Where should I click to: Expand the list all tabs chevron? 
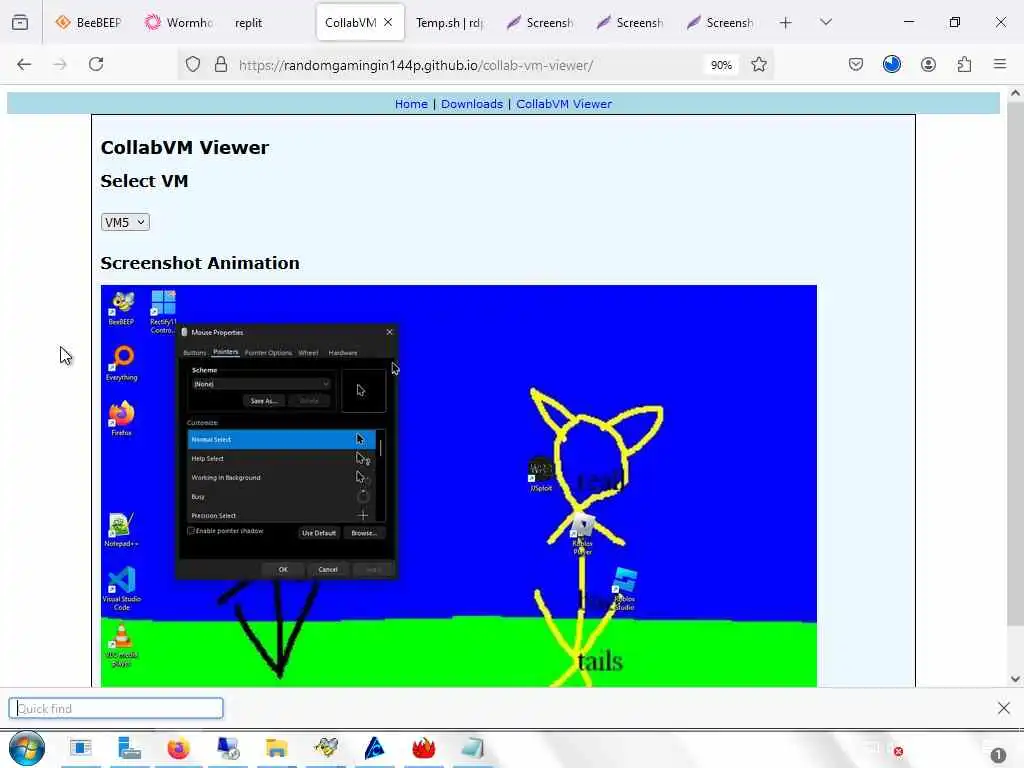tap(826, 22)
